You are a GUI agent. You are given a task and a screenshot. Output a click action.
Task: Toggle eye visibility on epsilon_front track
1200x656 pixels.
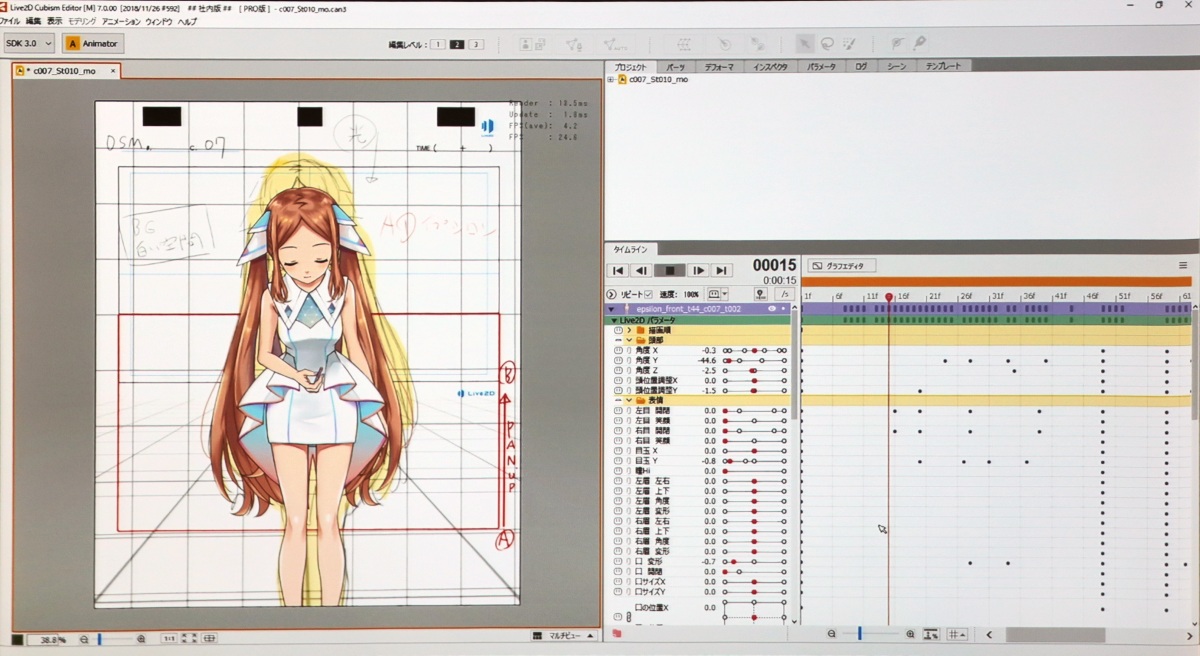point(771,309)
